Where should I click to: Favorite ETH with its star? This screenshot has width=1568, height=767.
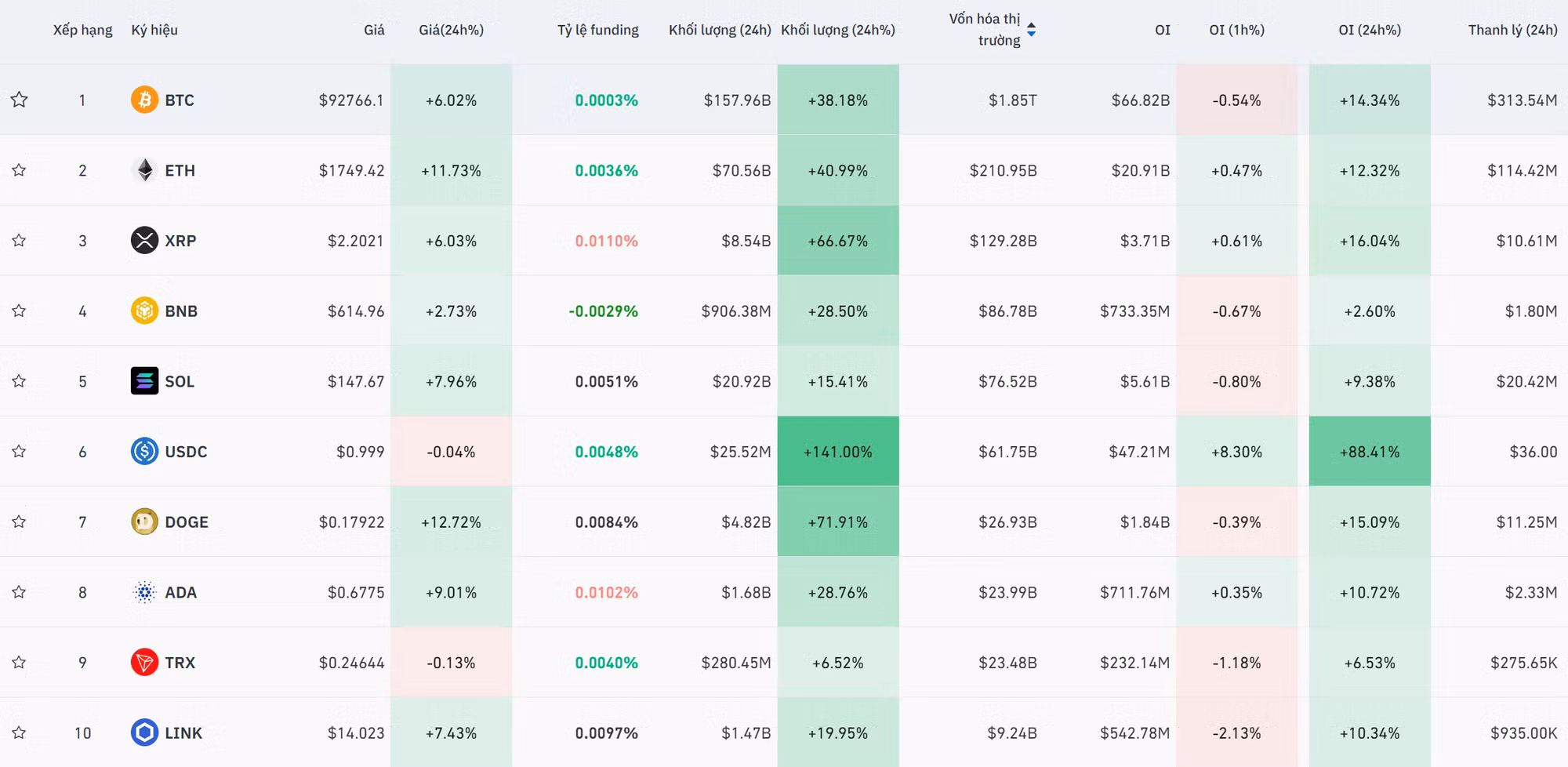coord(20,170)
